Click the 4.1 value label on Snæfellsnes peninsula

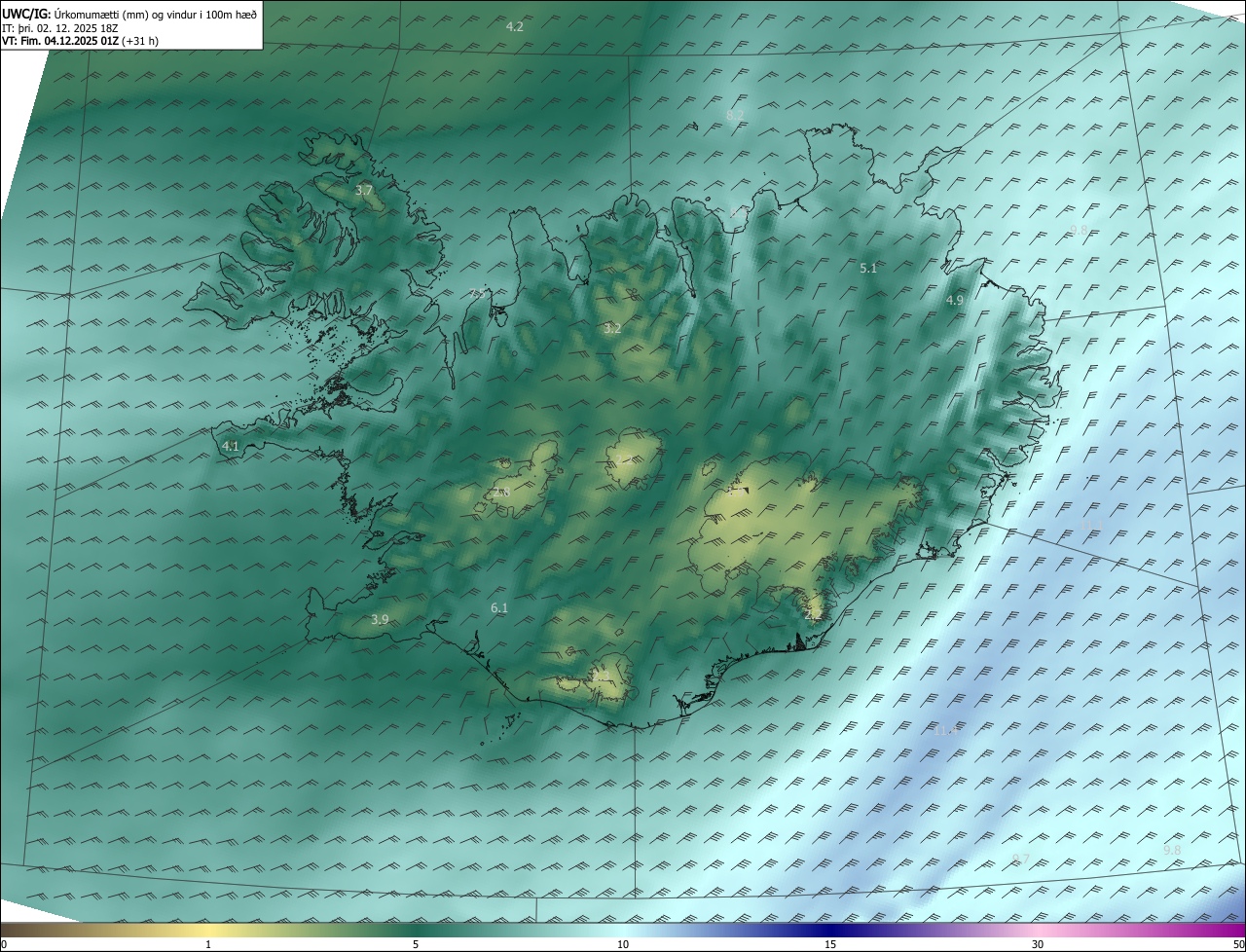pyautogui.click(x=231, y=446)
